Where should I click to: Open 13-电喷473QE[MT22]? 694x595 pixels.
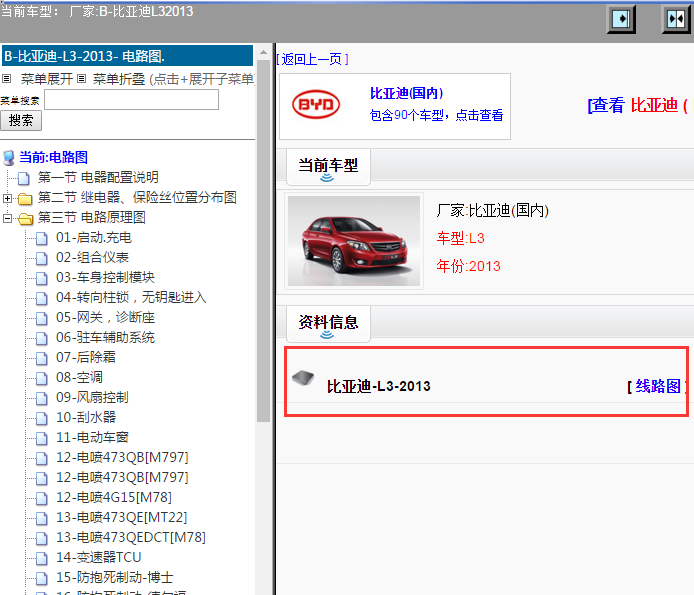pyautogui.click(x=122, y=518)
